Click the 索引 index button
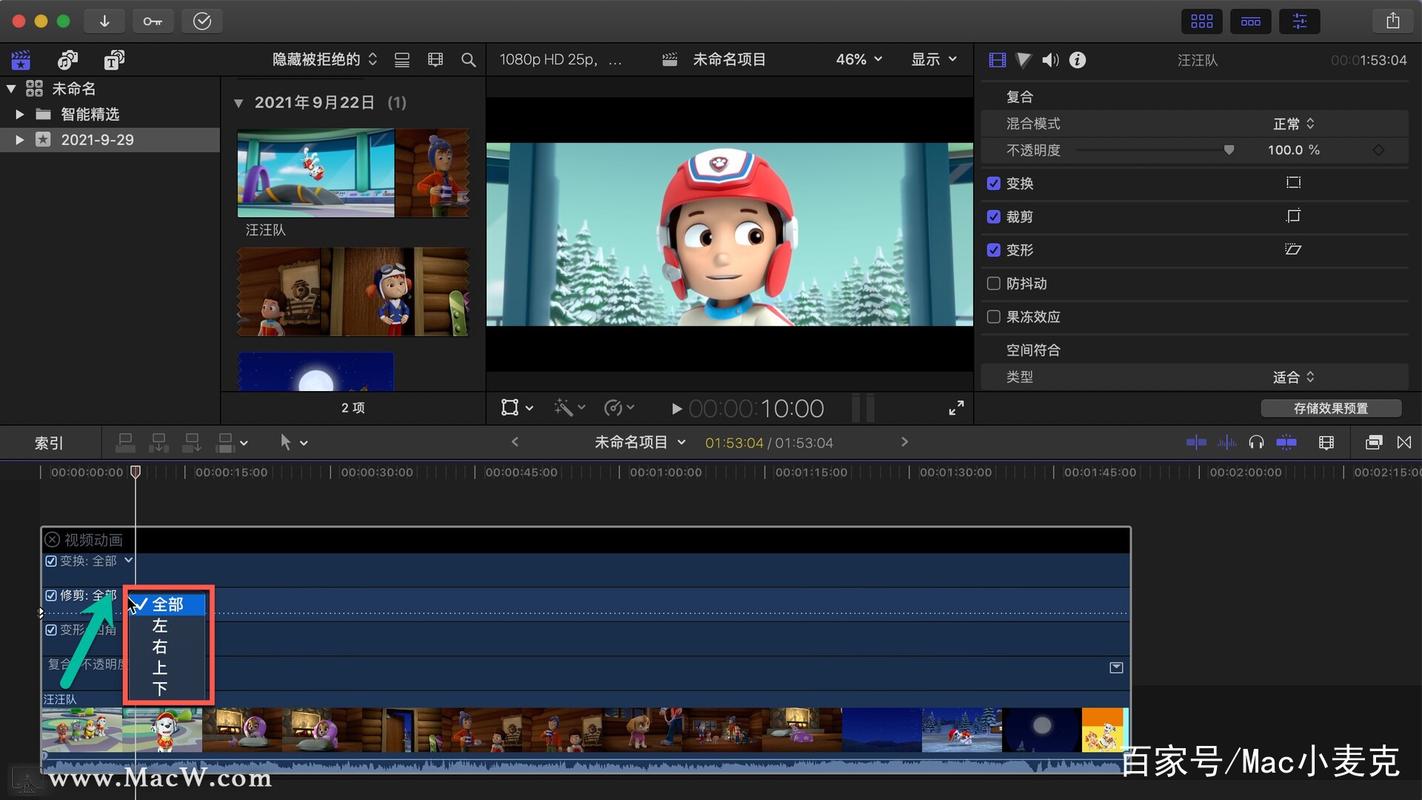 [49, 442]
